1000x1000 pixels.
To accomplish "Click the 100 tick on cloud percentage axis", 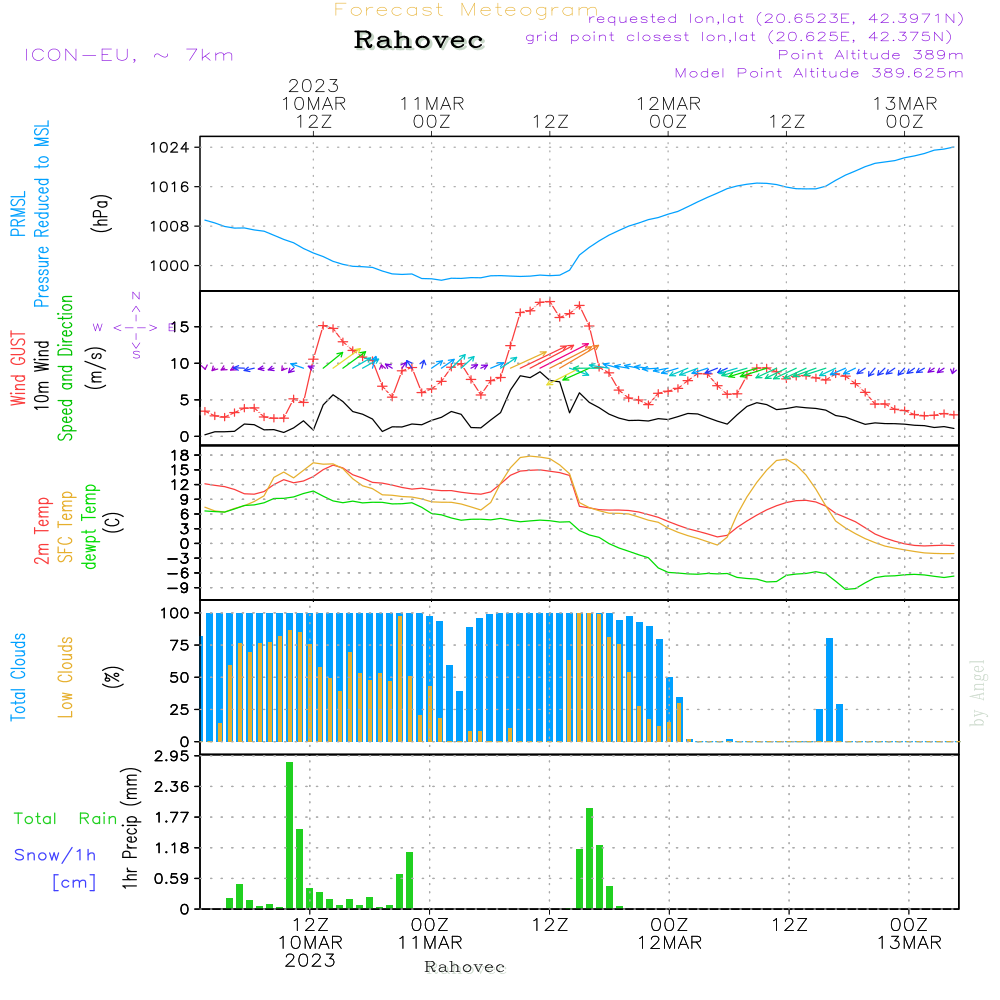I will 174,614.
